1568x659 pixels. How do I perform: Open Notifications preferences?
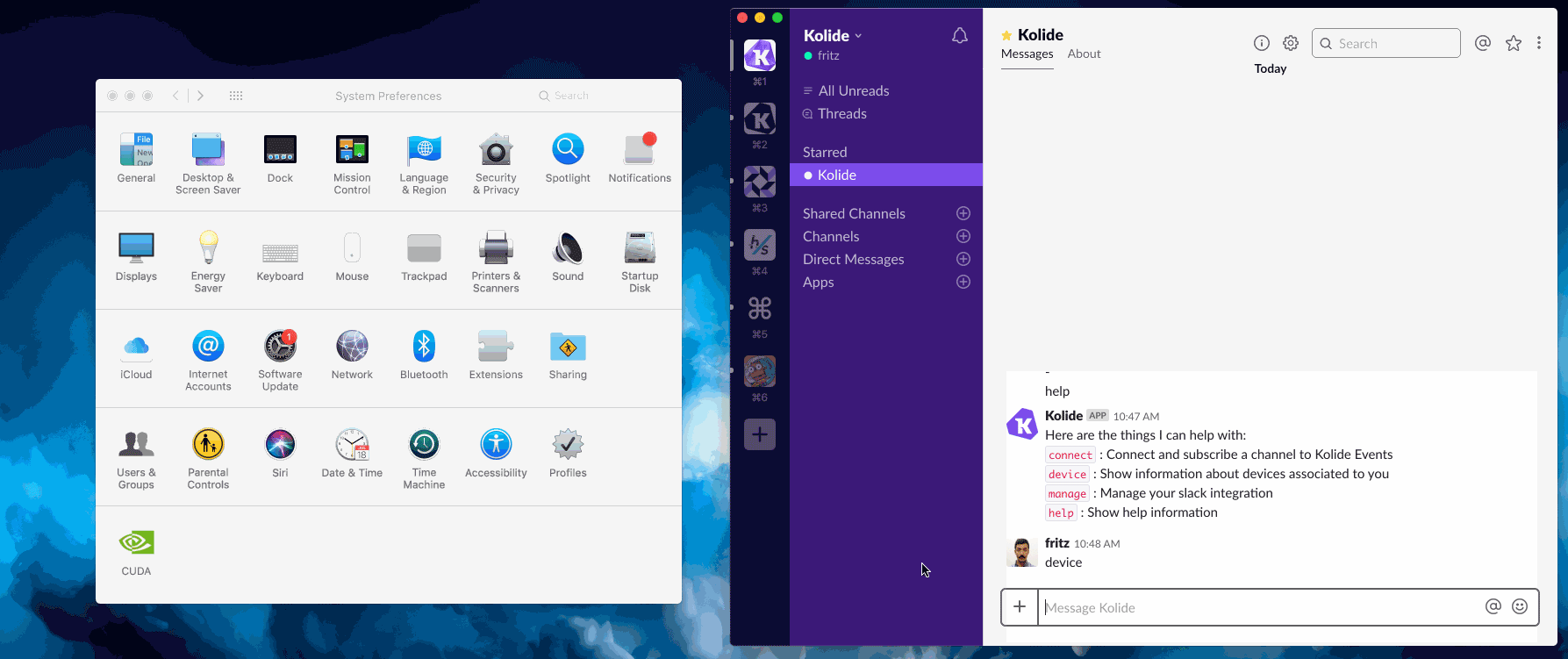point(640,159)
